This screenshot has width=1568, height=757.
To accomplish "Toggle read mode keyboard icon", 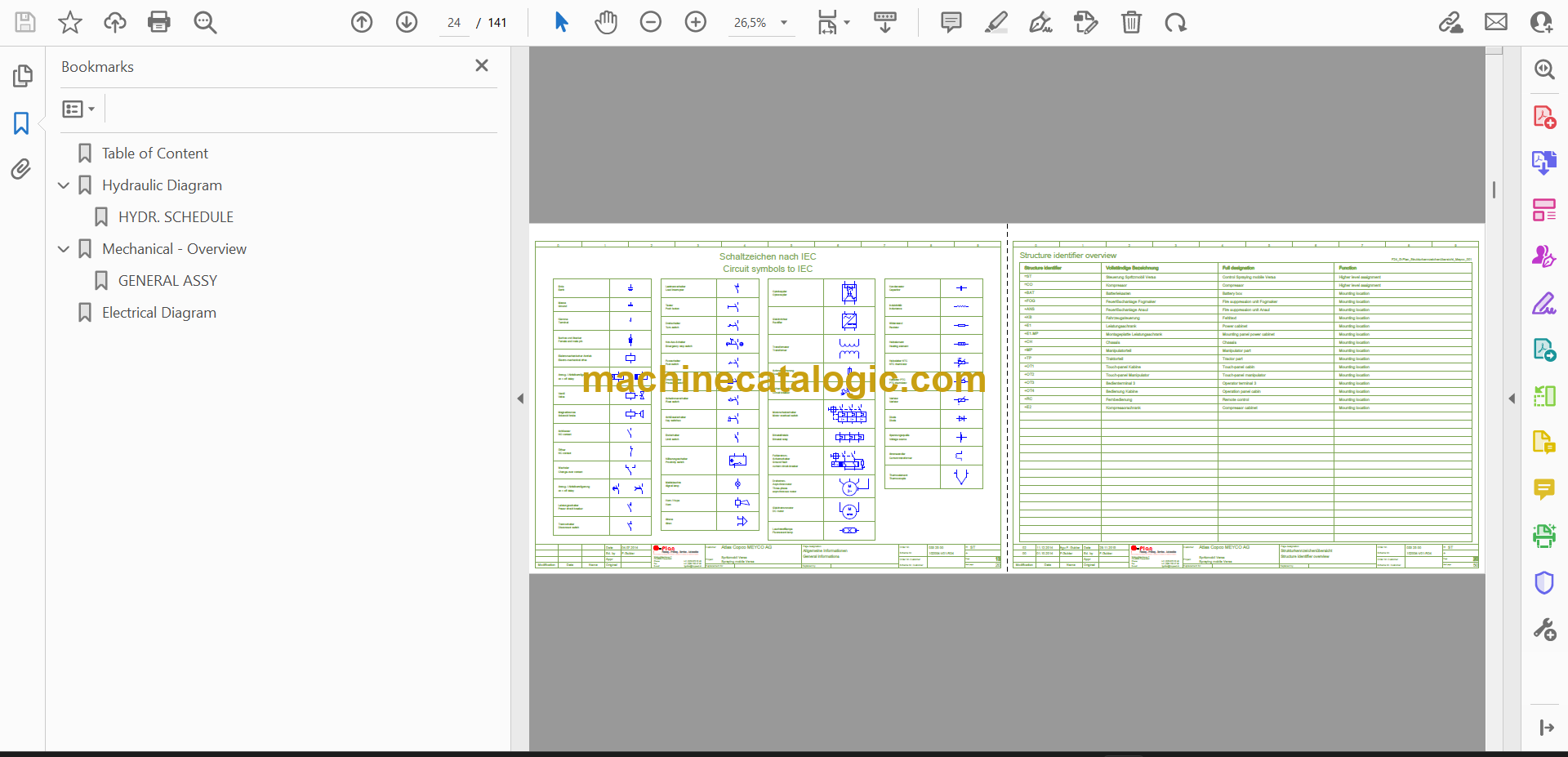I will click(885, 22).
